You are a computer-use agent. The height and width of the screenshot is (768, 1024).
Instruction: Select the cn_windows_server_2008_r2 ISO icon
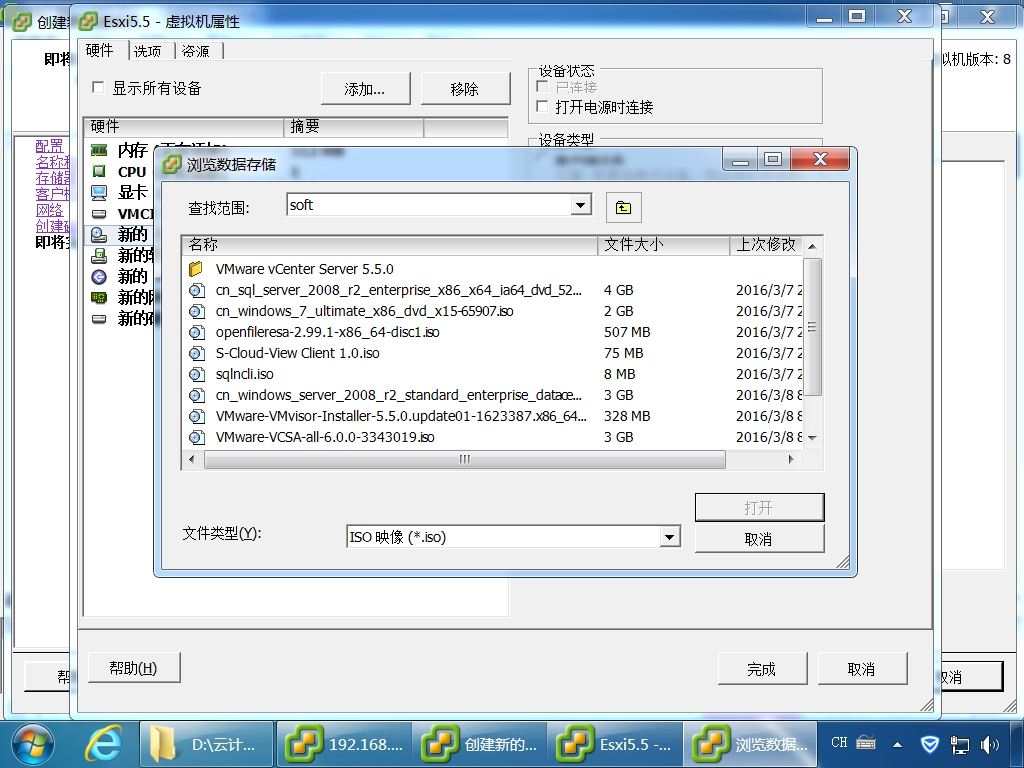click(197, 395)
